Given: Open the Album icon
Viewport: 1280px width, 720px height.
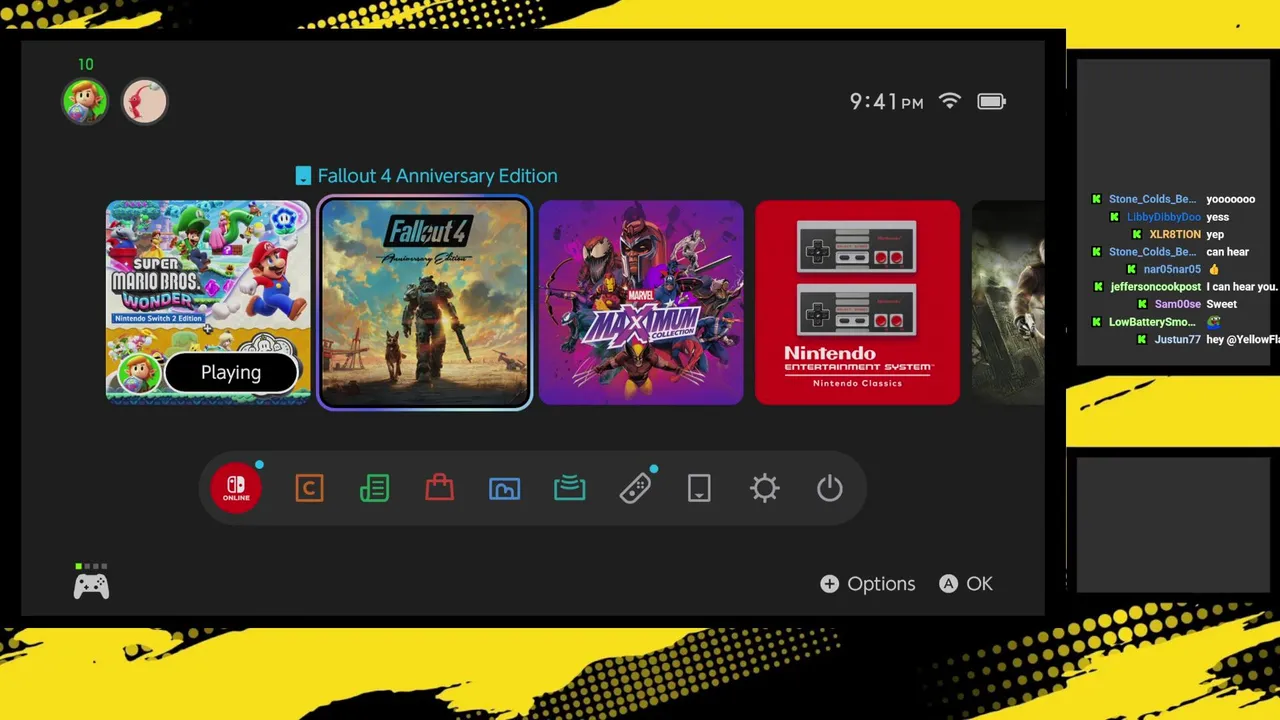Looking at the screenshot, I should pyautogui.click(x=504, y=488).
